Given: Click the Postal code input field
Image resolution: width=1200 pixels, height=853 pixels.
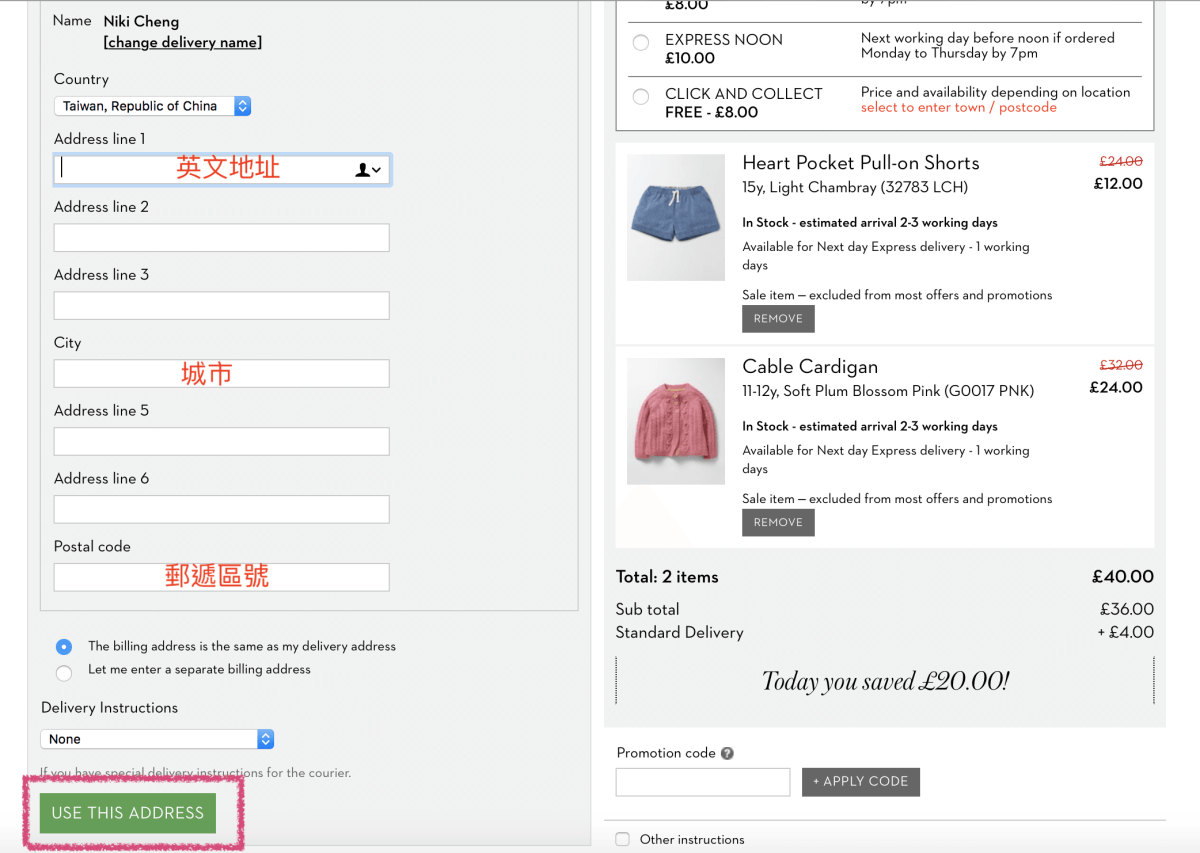Looking at the screenshot, I should [221, 577].
